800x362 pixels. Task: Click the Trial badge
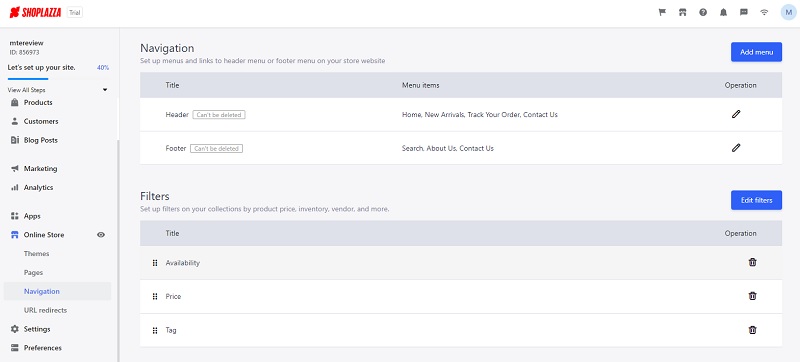tap(74, 13)
